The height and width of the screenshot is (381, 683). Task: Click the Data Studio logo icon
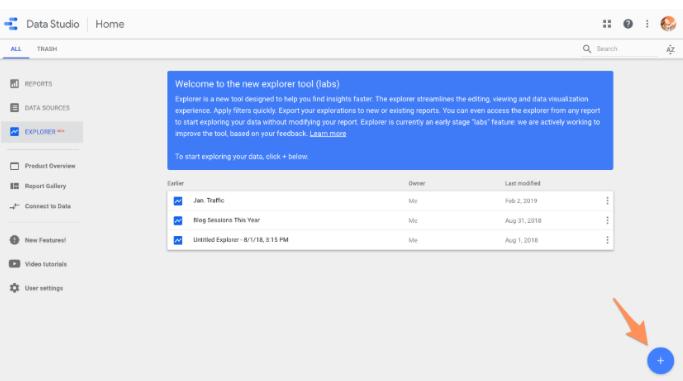(x=11, y=24)
